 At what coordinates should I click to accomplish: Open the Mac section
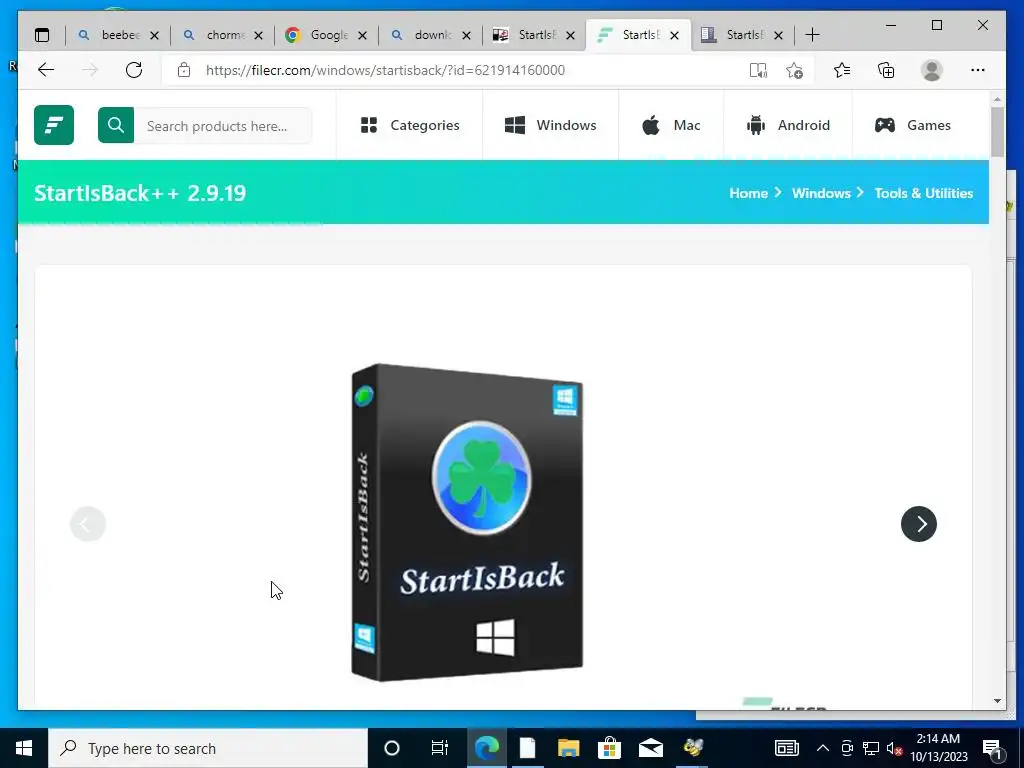tap(671, 125)
